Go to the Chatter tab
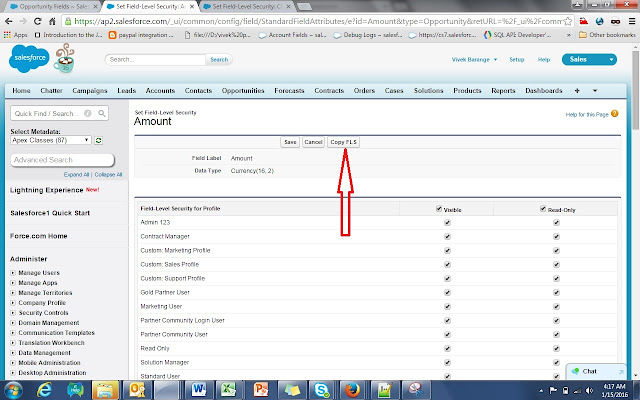This screenshot has height=400, width=640. point(51,91)
